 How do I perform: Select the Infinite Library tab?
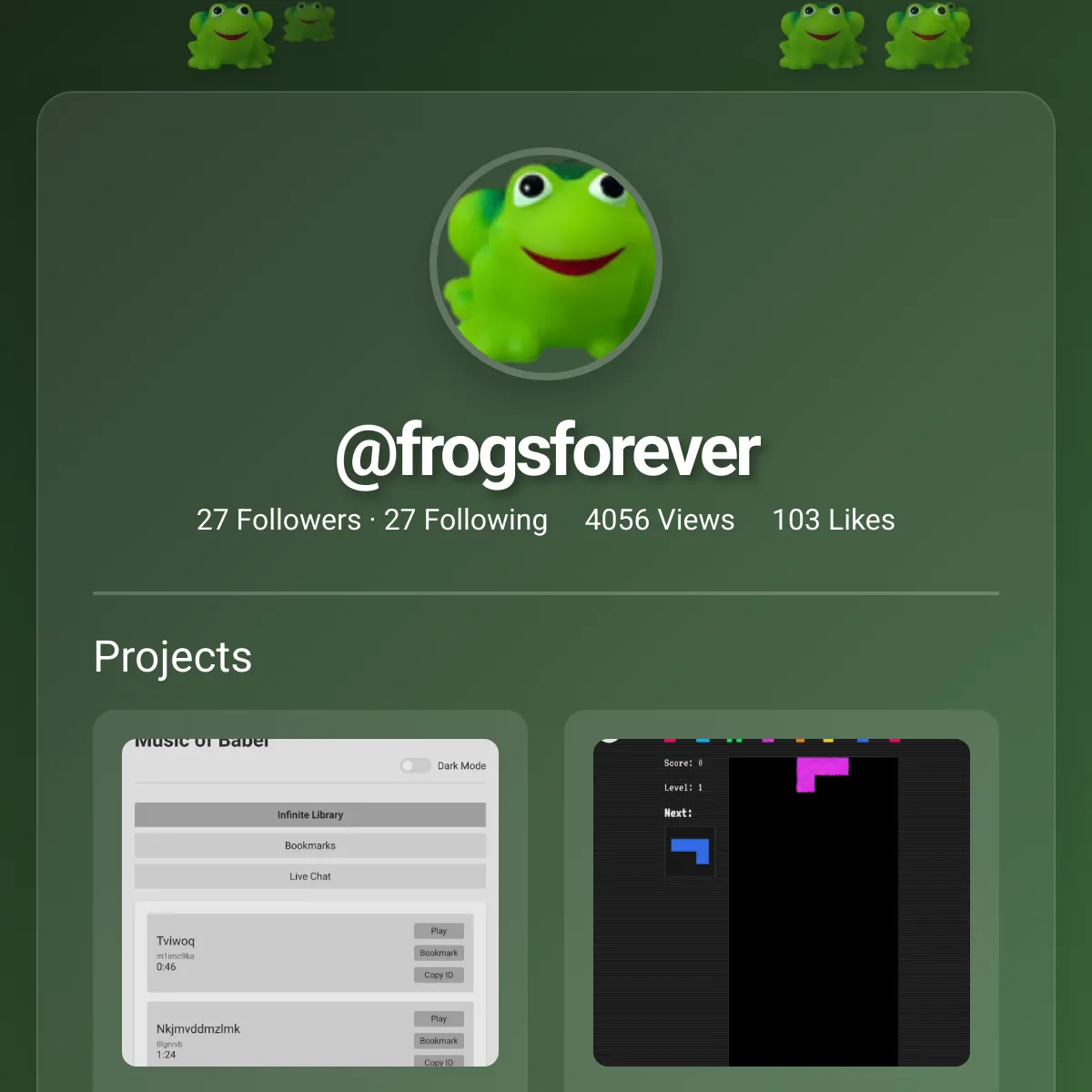pyautogui.click(x=310, y=814)
